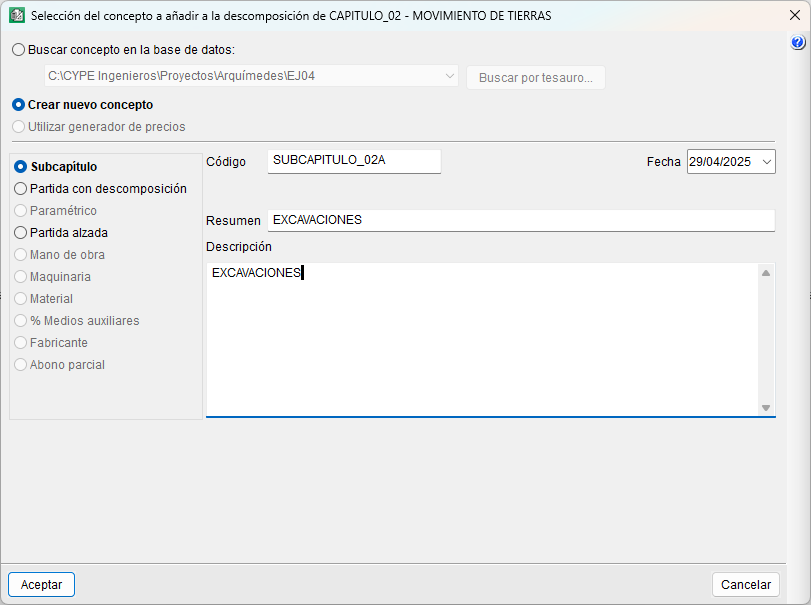Screen dimensions: 811x605
Task: Choose the Maquinaria concept type
Action: [x=52, y=277]
